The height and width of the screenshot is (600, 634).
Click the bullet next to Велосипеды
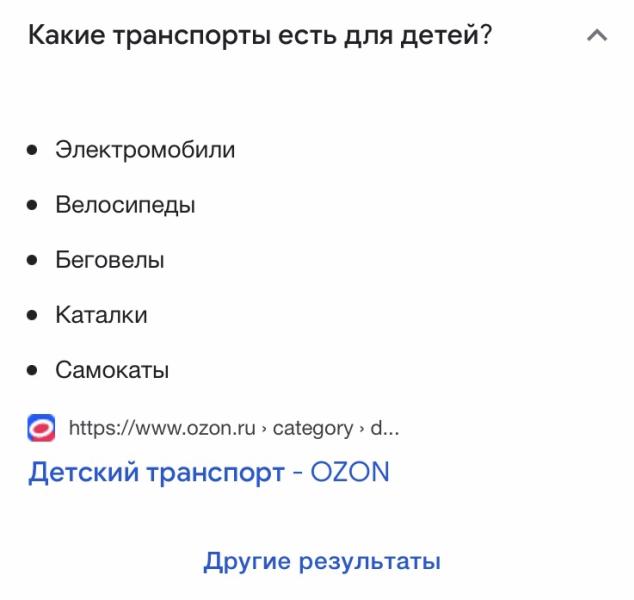click(x=32, y=205)
